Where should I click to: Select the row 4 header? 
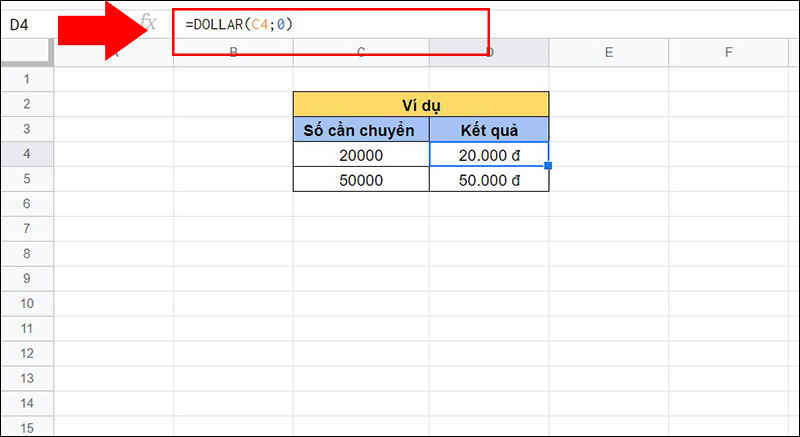point(26,154)
